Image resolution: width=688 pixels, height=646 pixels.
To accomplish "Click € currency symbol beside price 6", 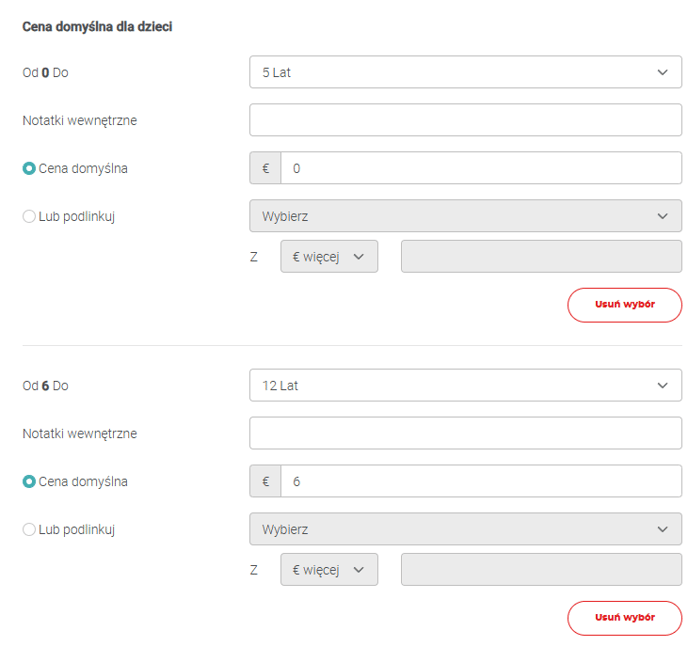I will click(265, 481).
